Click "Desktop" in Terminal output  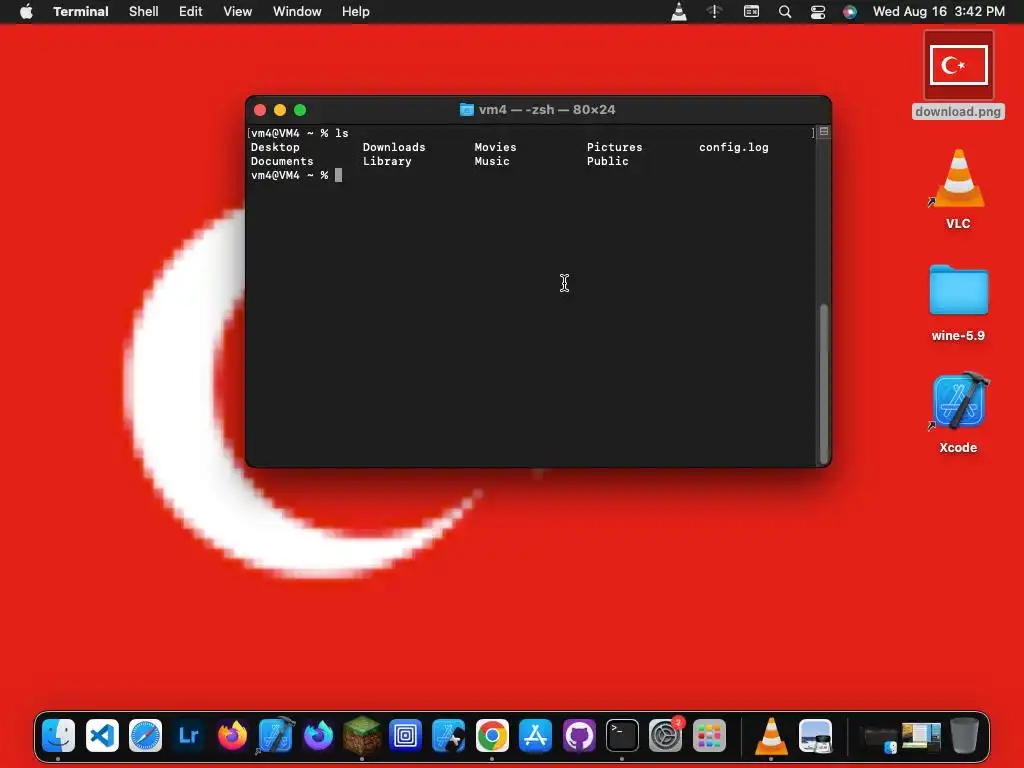[x=275, y=147]
